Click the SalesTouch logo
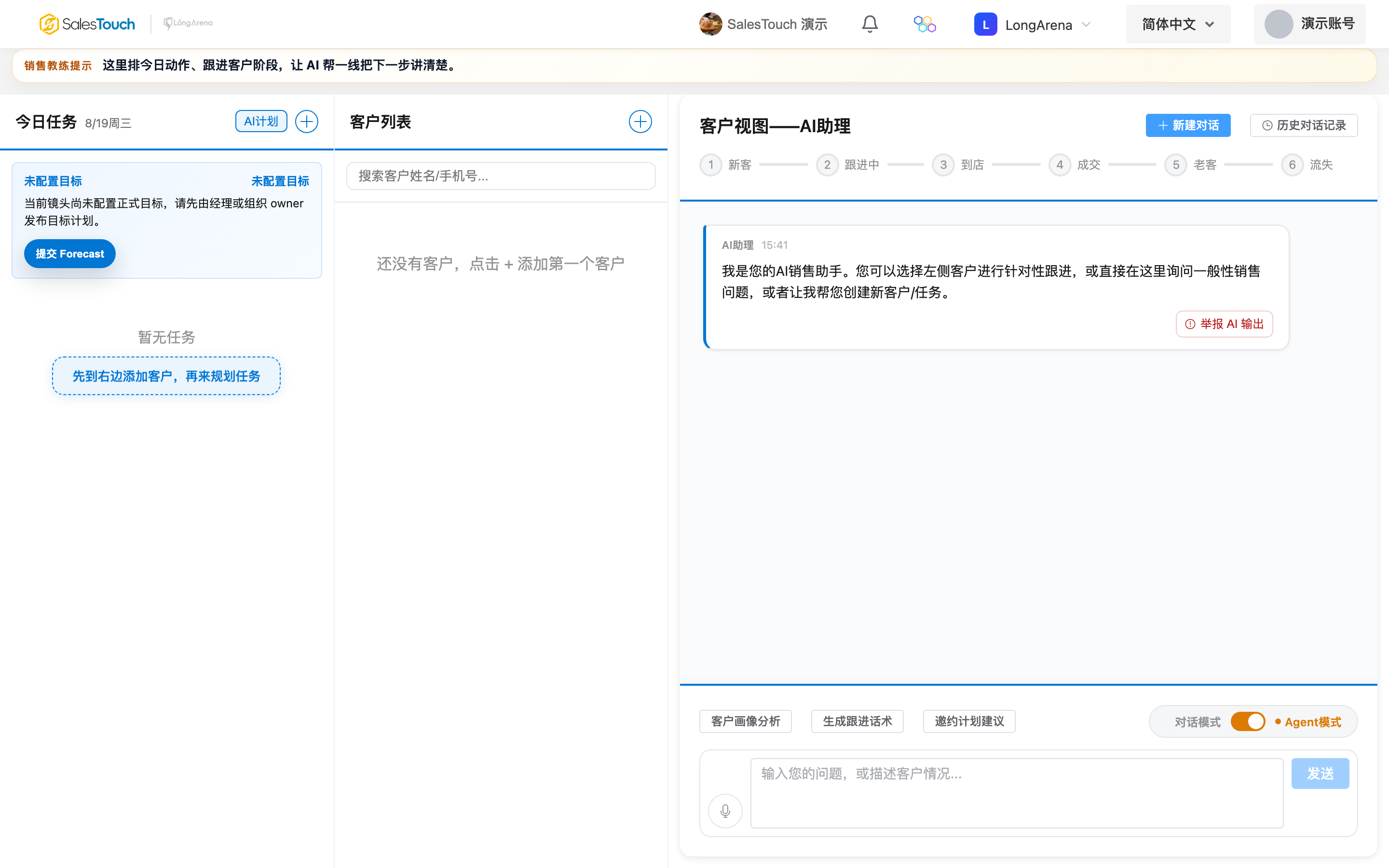Screen dimensions: 1389x868 [x=87, y=24]
